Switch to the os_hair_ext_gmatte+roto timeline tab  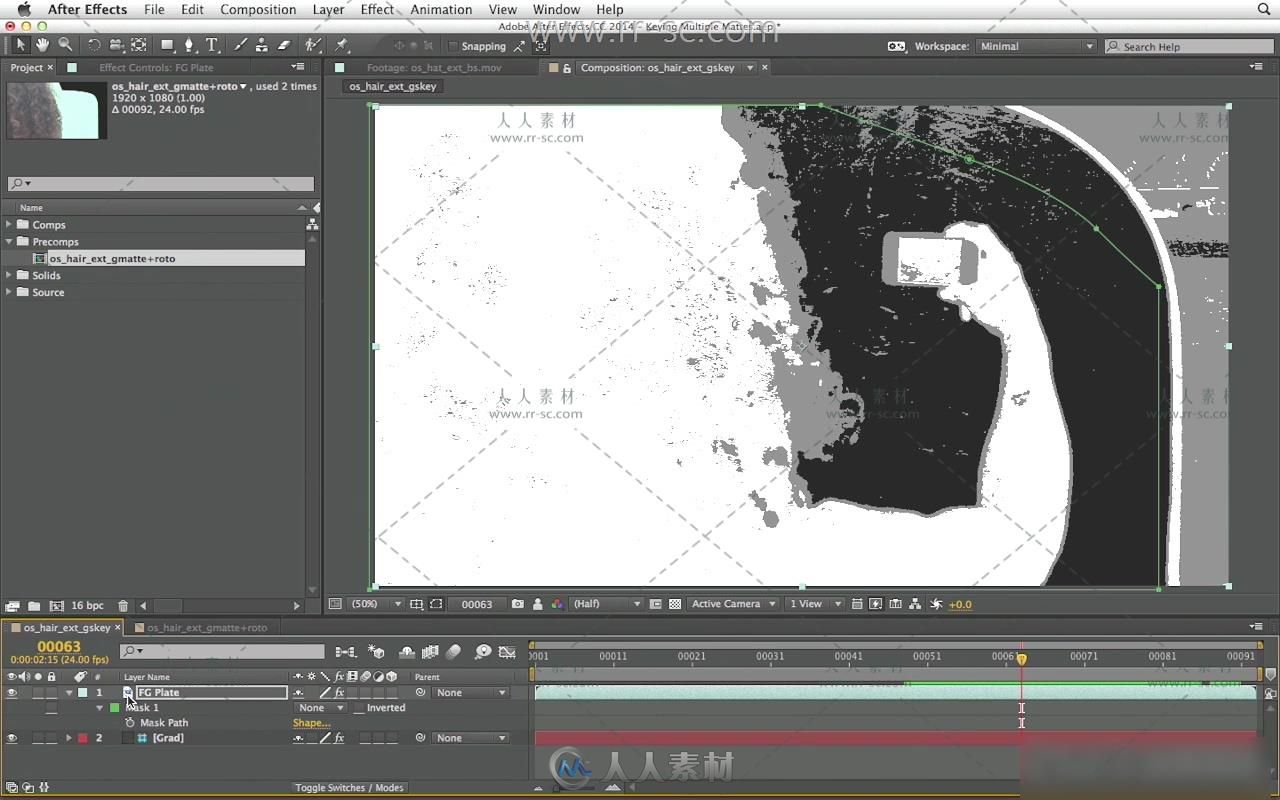coord(207,628)
